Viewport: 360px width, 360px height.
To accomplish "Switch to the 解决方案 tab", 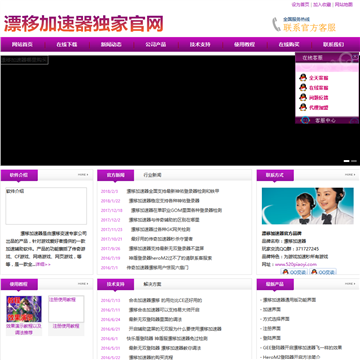I will [x=152, y=284].
